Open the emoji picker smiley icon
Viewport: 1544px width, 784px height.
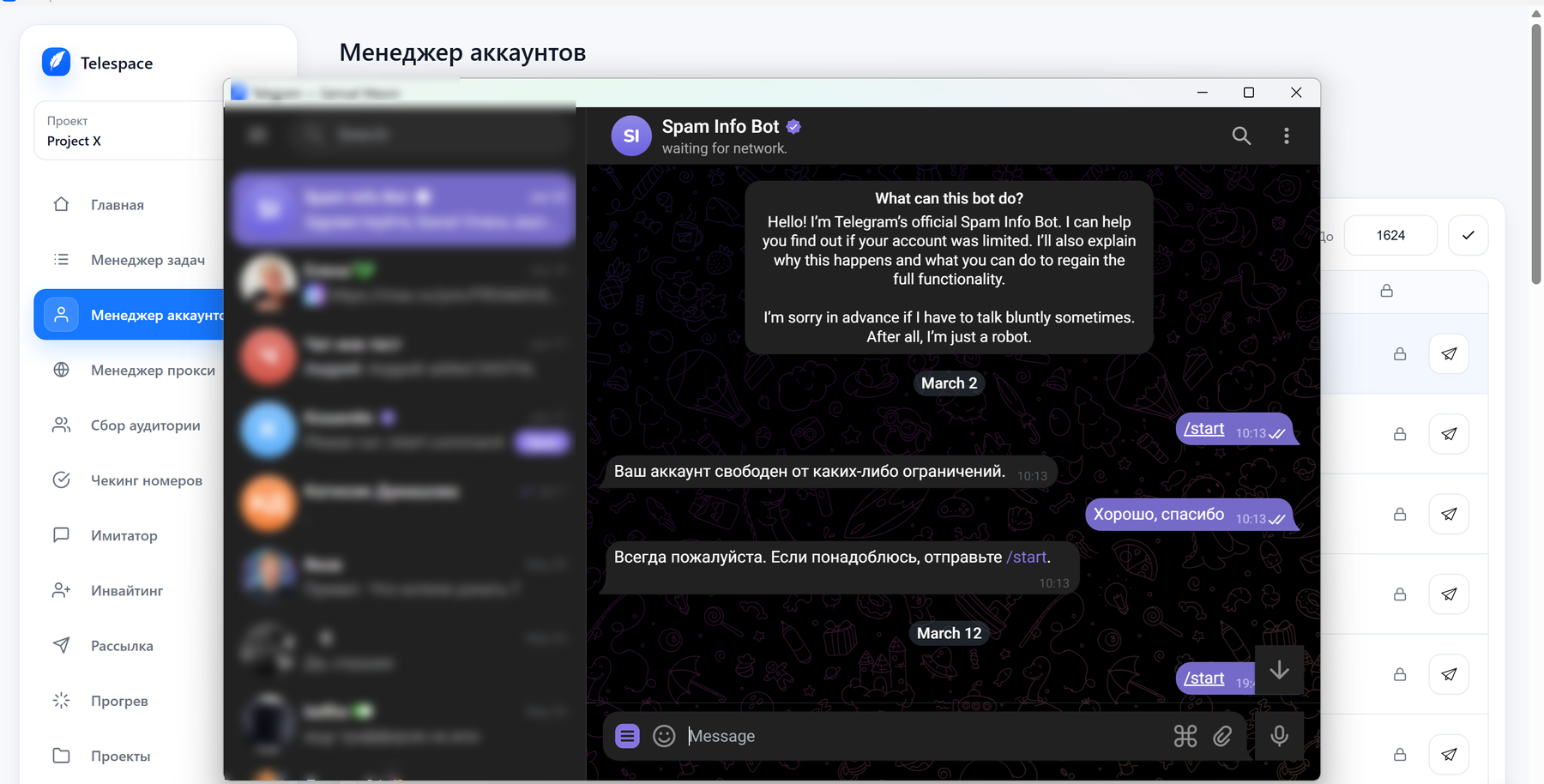click(664, 736)
